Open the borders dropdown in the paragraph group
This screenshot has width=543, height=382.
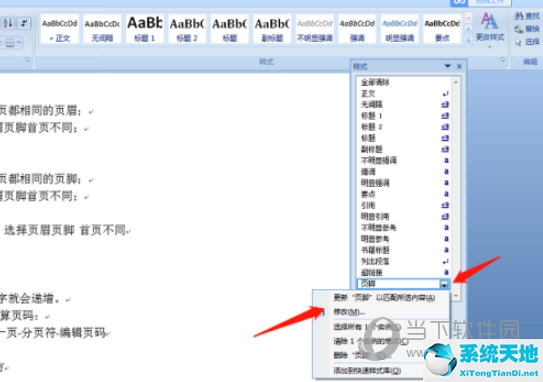[x=13, y=43]
